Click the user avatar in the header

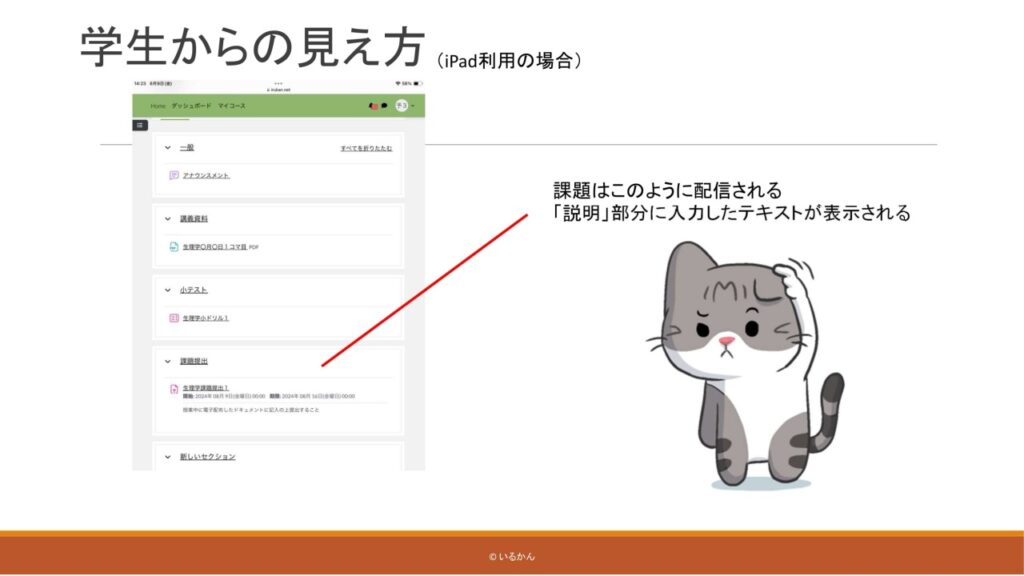401,105
